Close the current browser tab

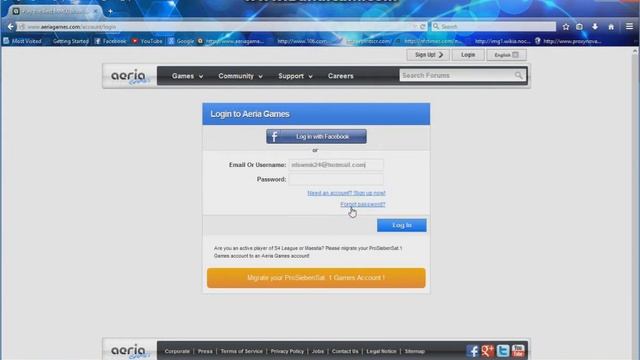[x=95, y=11]
